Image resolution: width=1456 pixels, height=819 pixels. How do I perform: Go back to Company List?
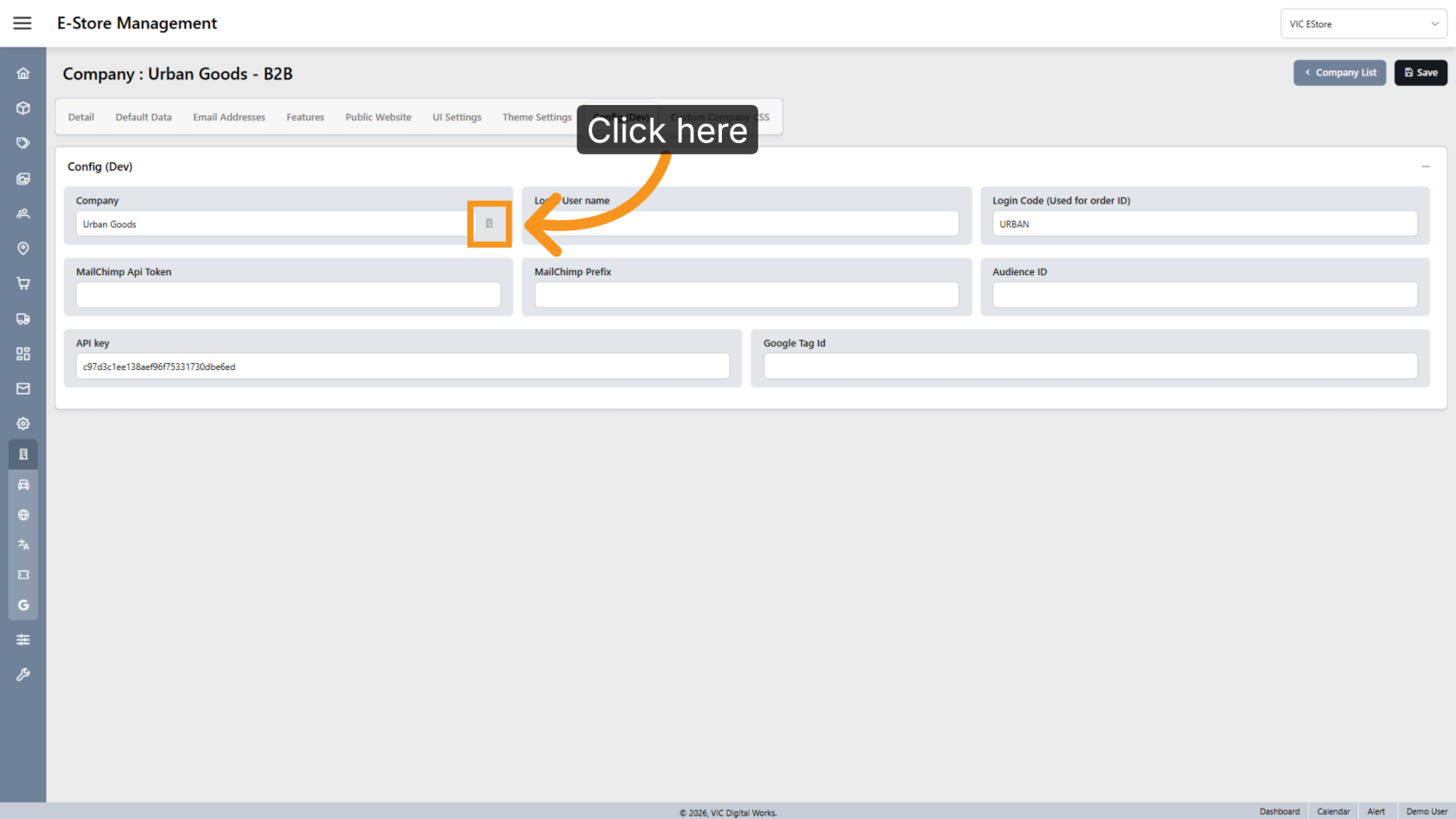click(x=1340, y=73)
